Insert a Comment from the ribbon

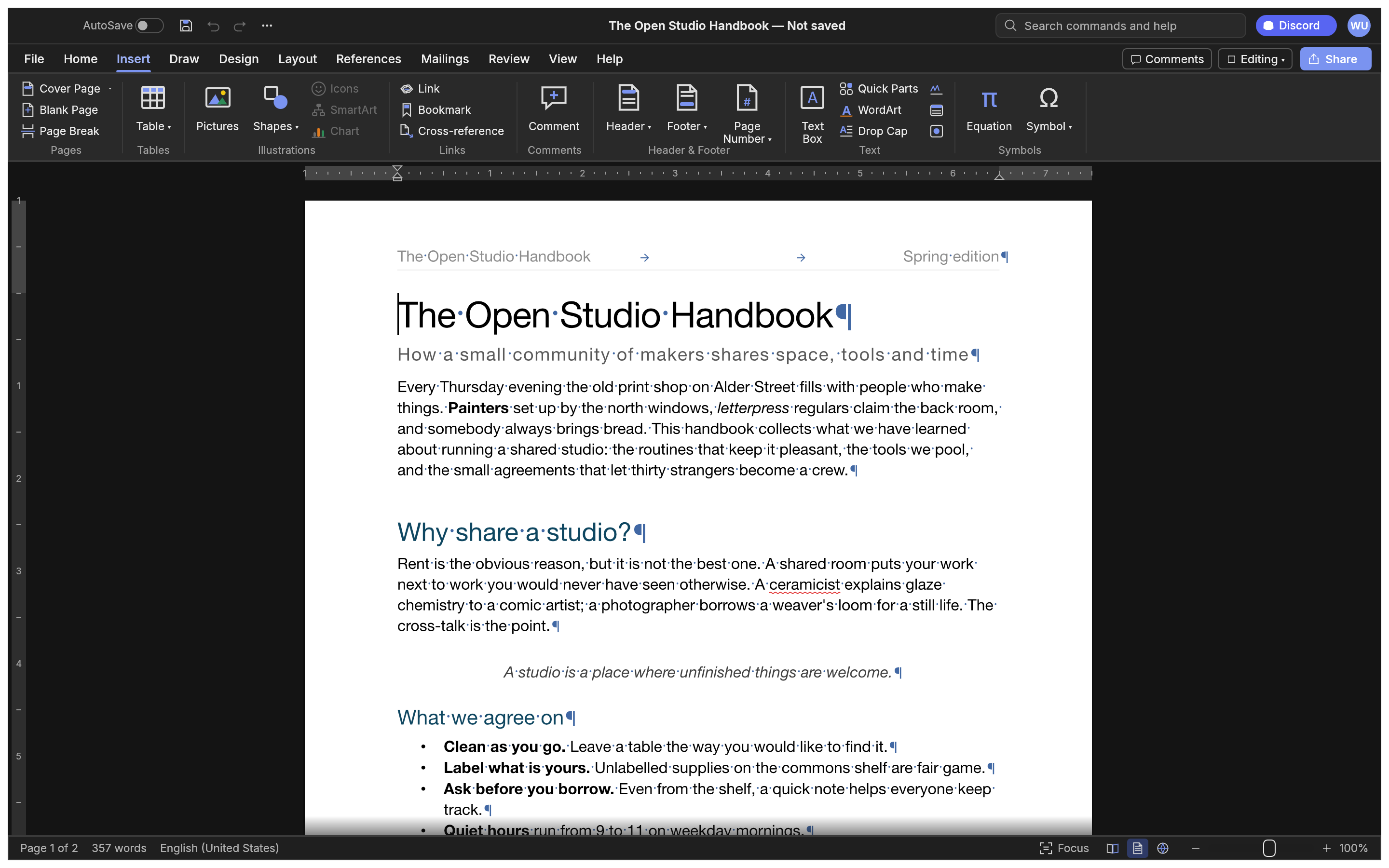pyautogui.click(x=554, y=109)
